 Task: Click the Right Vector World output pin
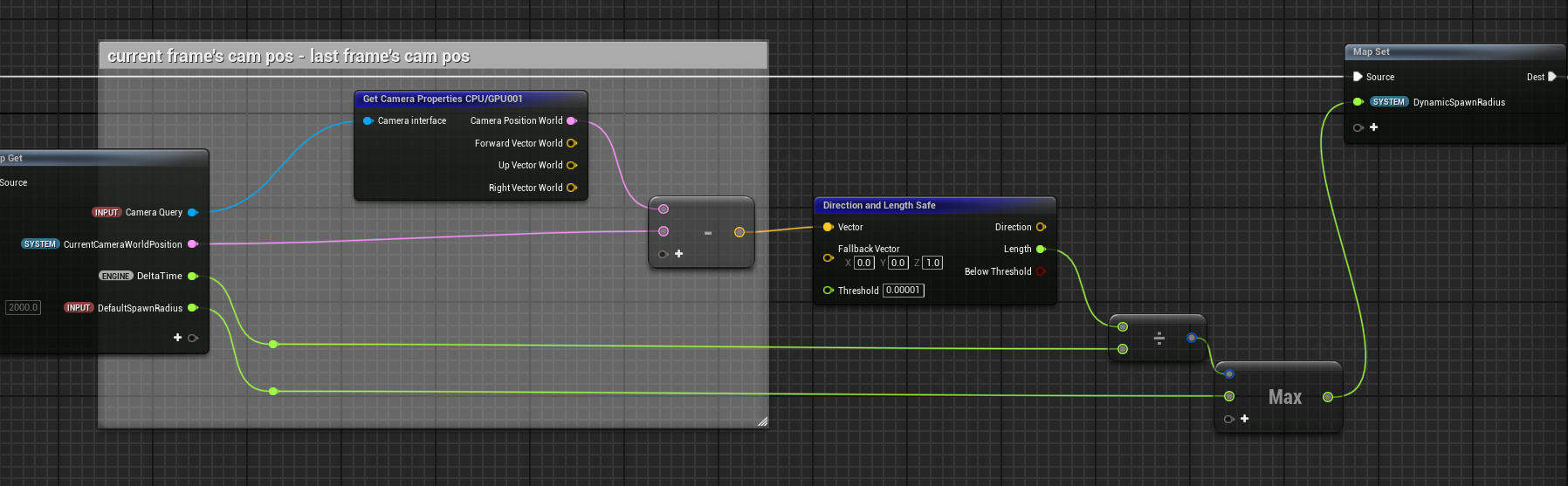[x=572, y=188]
